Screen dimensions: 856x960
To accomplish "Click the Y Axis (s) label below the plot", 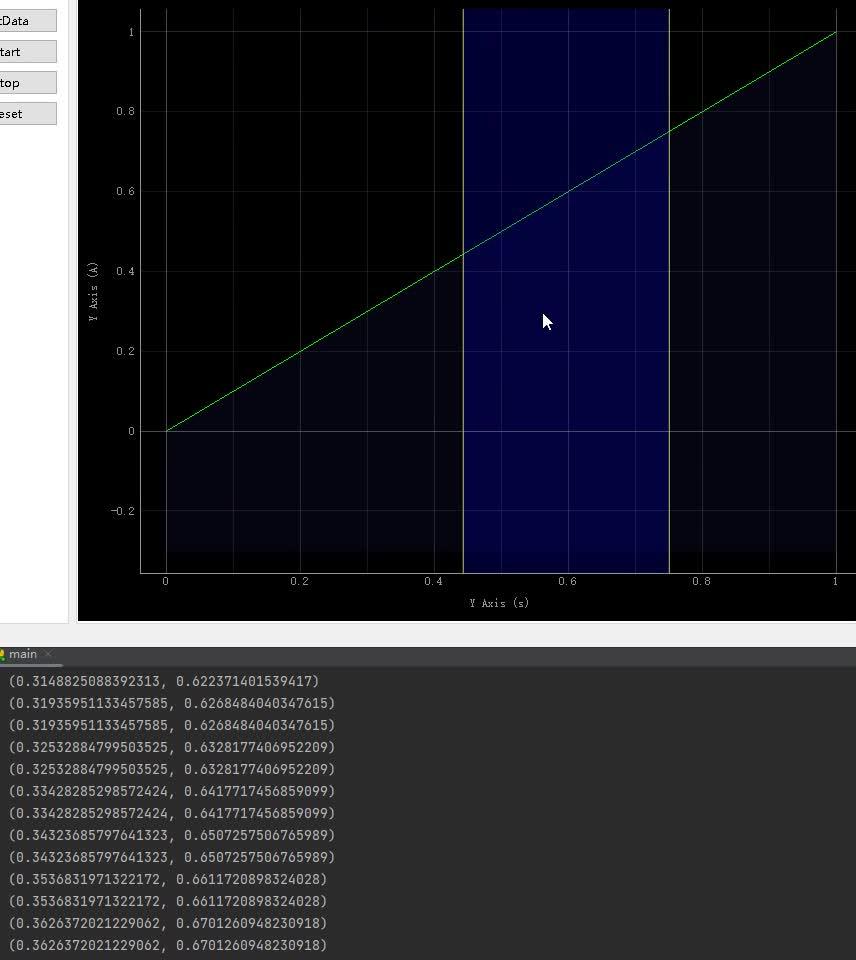I will [x=498, y=603].
